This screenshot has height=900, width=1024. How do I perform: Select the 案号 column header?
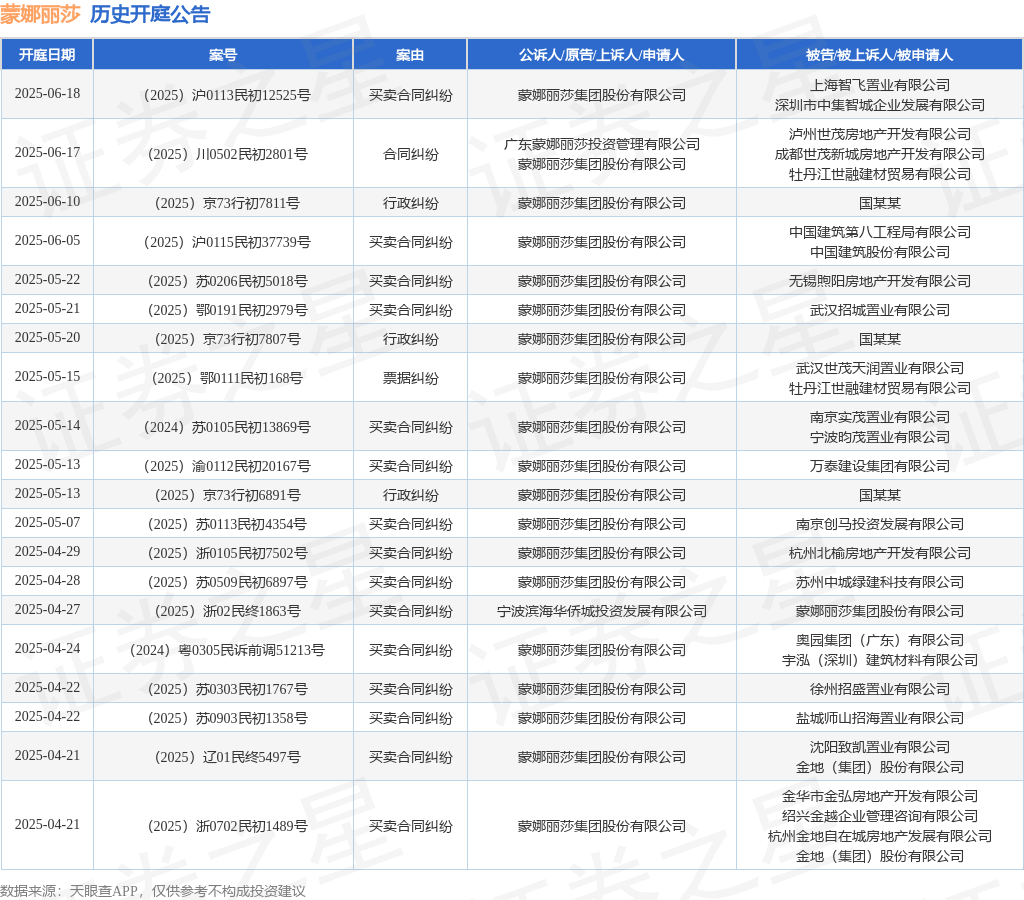click(223, 55)
